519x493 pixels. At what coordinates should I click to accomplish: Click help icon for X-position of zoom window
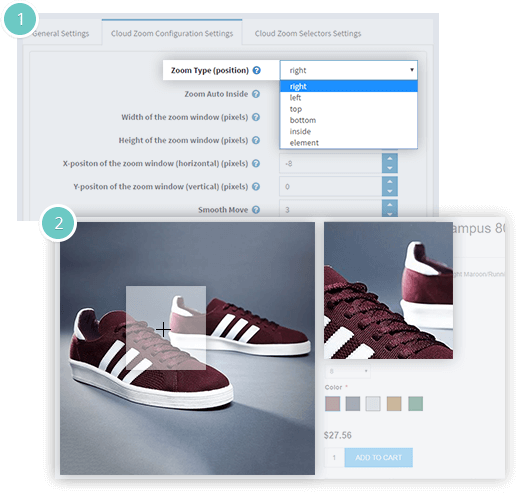pos(256,163)
